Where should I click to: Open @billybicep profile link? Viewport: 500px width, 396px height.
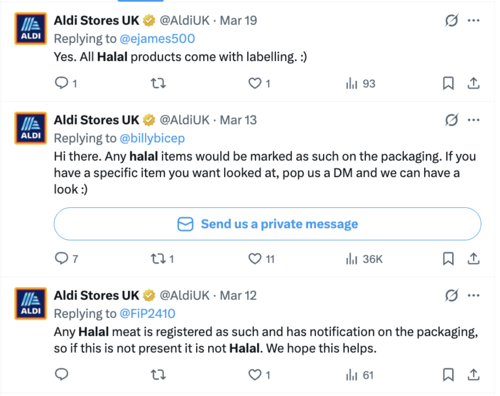(x=152, y=138)
